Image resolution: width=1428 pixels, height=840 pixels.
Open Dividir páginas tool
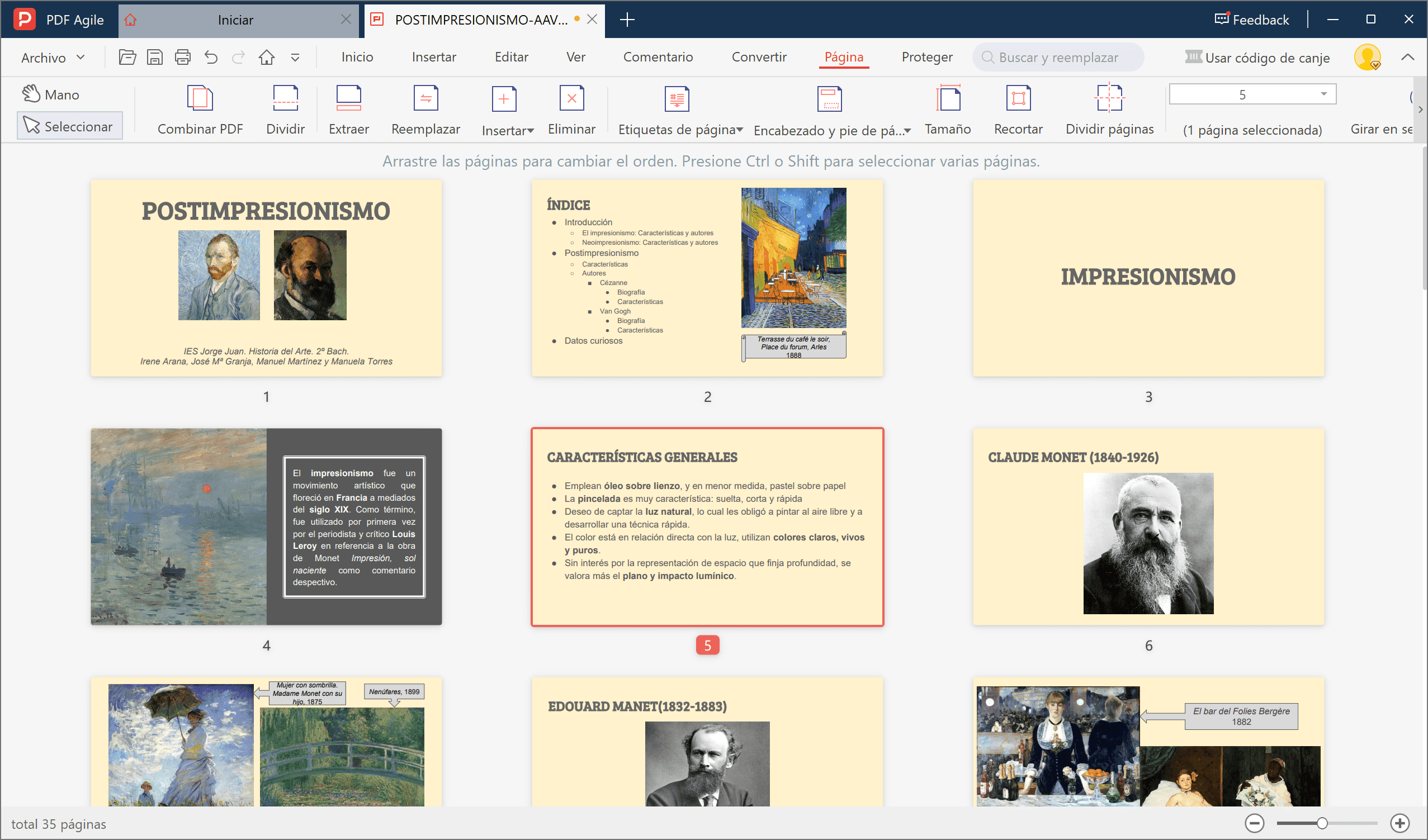[1109, 111]
